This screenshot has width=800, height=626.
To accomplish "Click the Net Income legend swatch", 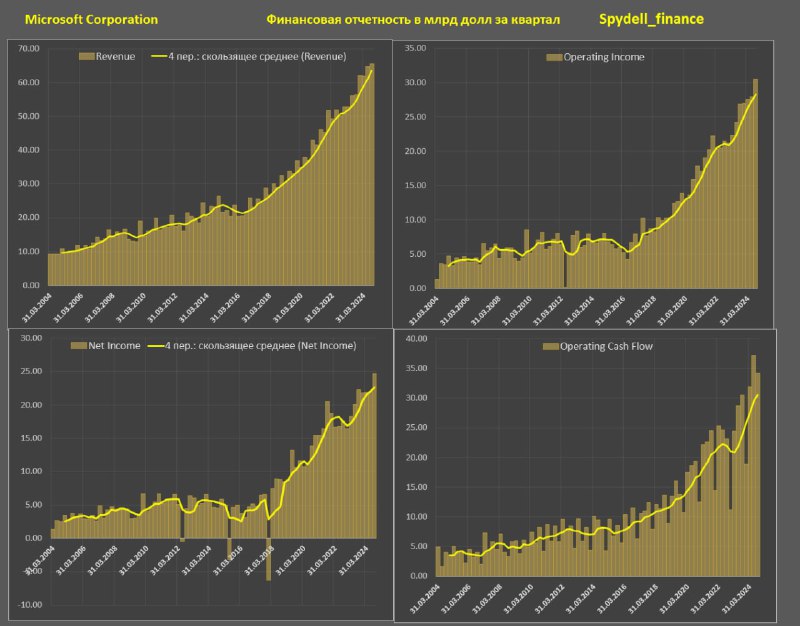I will pos(79,345).
